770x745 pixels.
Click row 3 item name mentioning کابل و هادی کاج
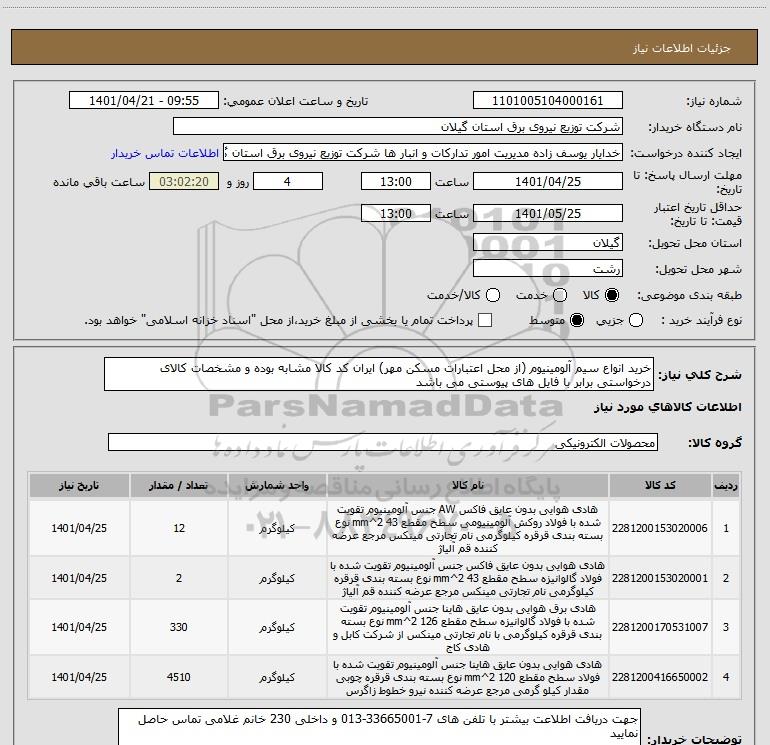tap(467, 628)
